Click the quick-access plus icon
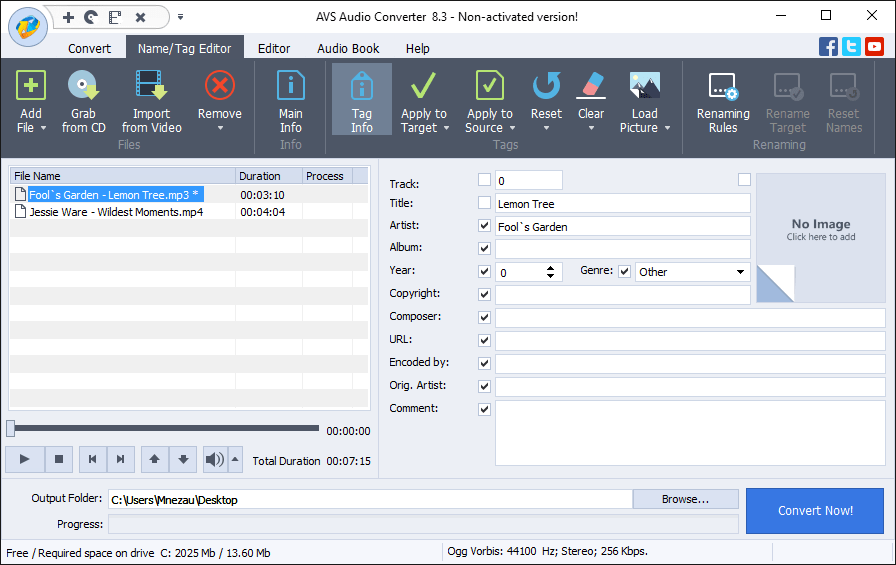Screen dimensions: 896x565 [x=69, y=18]
